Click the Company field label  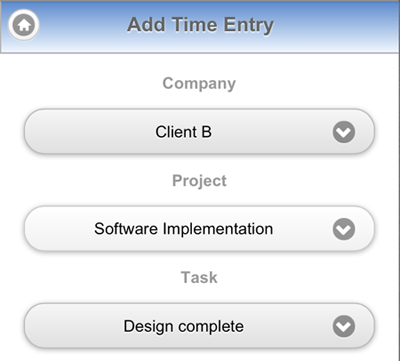point(199,84)
